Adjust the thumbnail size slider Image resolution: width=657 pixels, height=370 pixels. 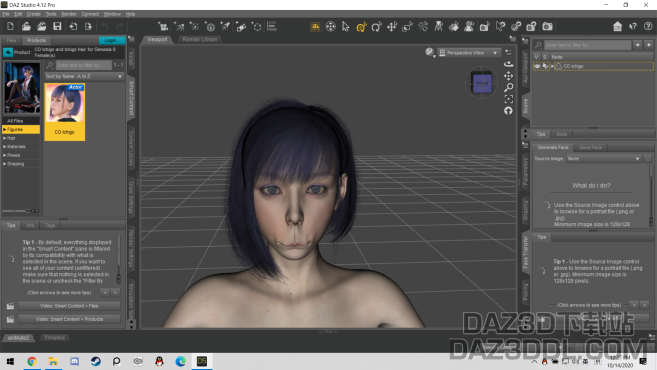coord(21,211)
